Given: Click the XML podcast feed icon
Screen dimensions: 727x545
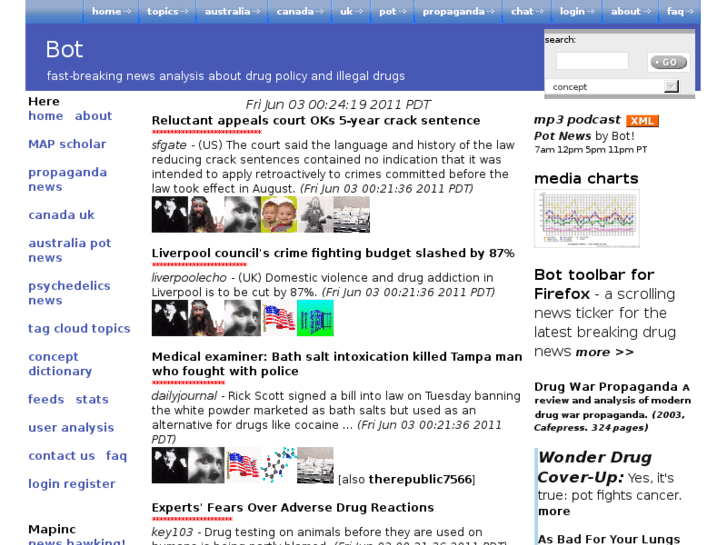Looking at the screenshot, I should point(642,121).
